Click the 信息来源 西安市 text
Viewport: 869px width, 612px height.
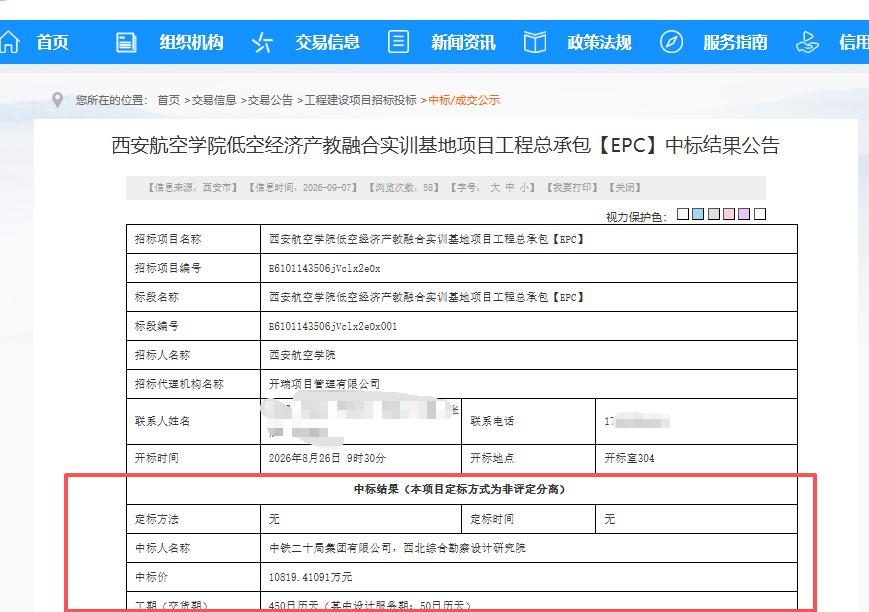click(193, 188)
